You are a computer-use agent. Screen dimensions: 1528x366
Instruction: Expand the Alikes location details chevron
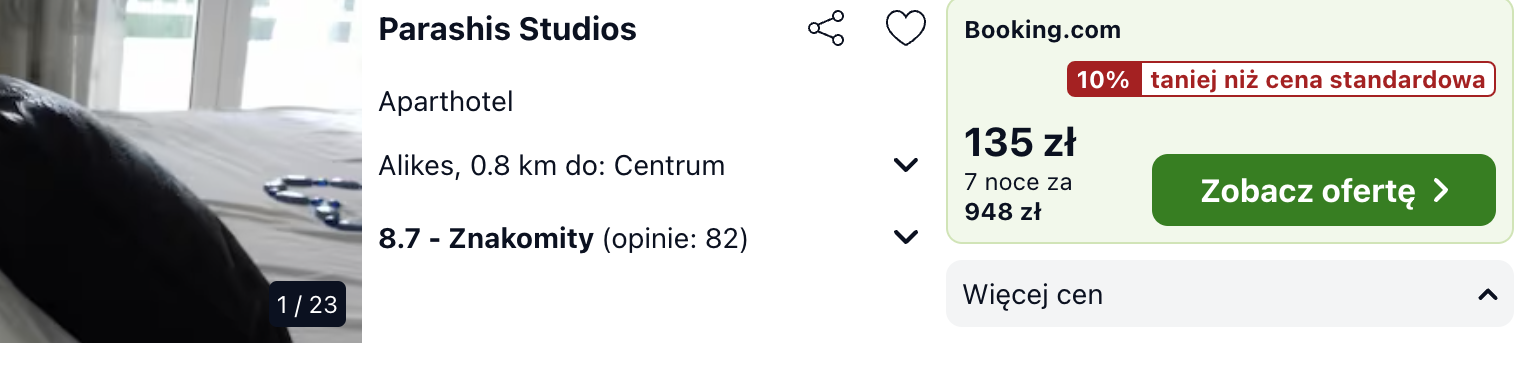pos(906,165)
